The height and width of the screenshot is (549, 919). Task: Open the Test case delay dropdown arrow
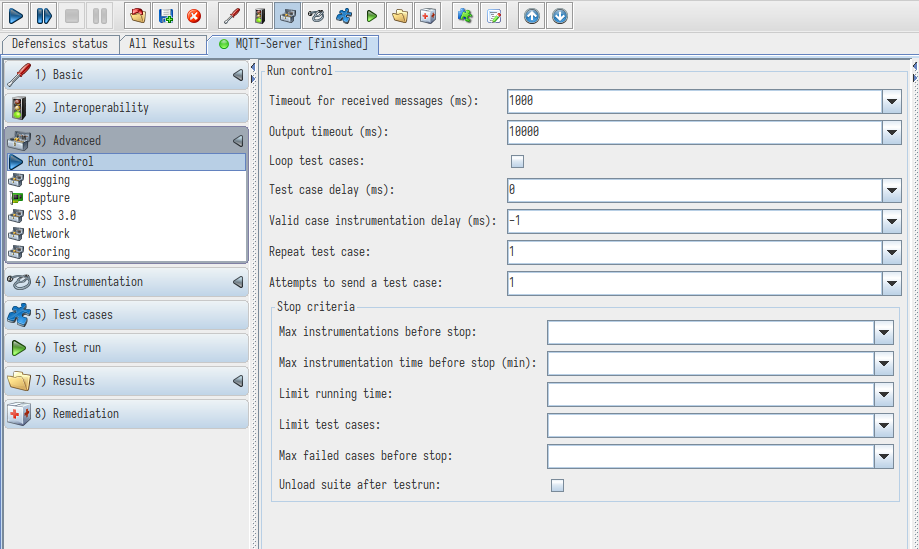[891, 190]
